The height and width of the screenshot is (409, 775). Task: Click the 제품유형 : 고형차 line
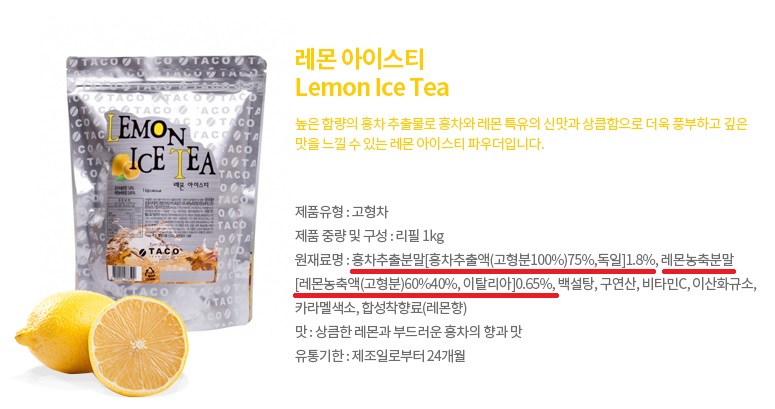(x=342, y=212)
